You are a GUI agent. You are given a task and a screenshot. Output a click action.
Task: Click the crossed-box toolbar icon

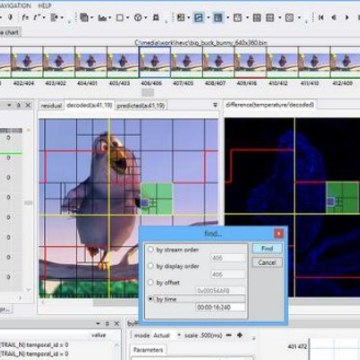pyautogui.click(x=289, y=18)
